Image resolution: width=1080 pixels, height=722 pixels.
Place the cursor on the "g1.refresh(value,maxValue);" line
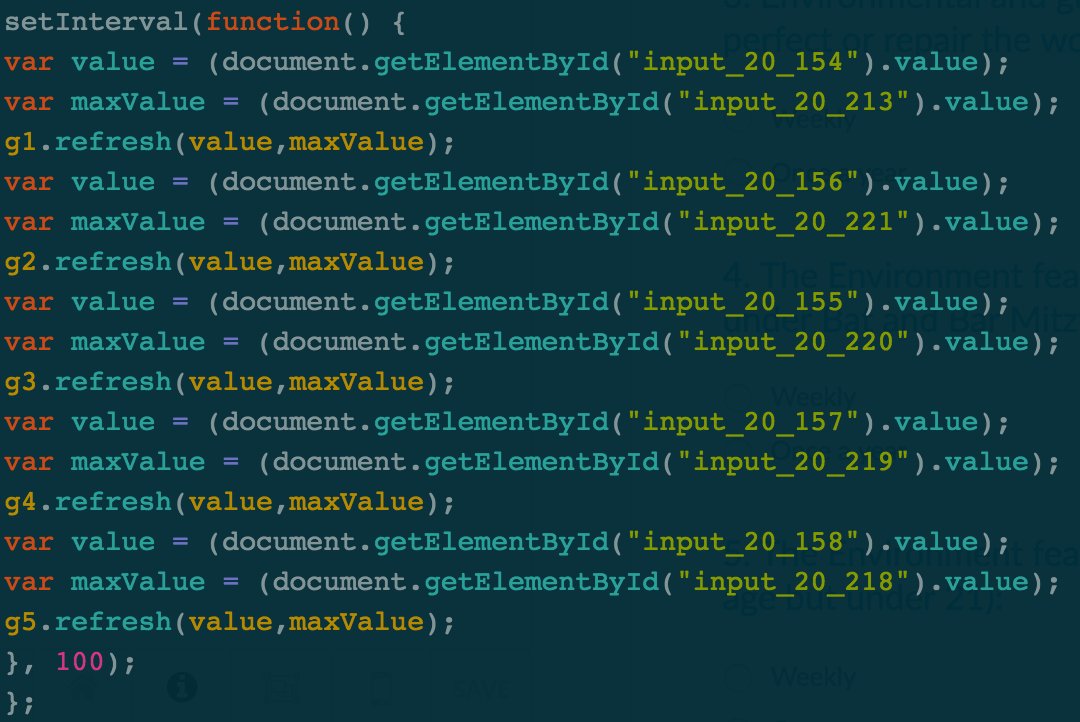coord(229,142)
